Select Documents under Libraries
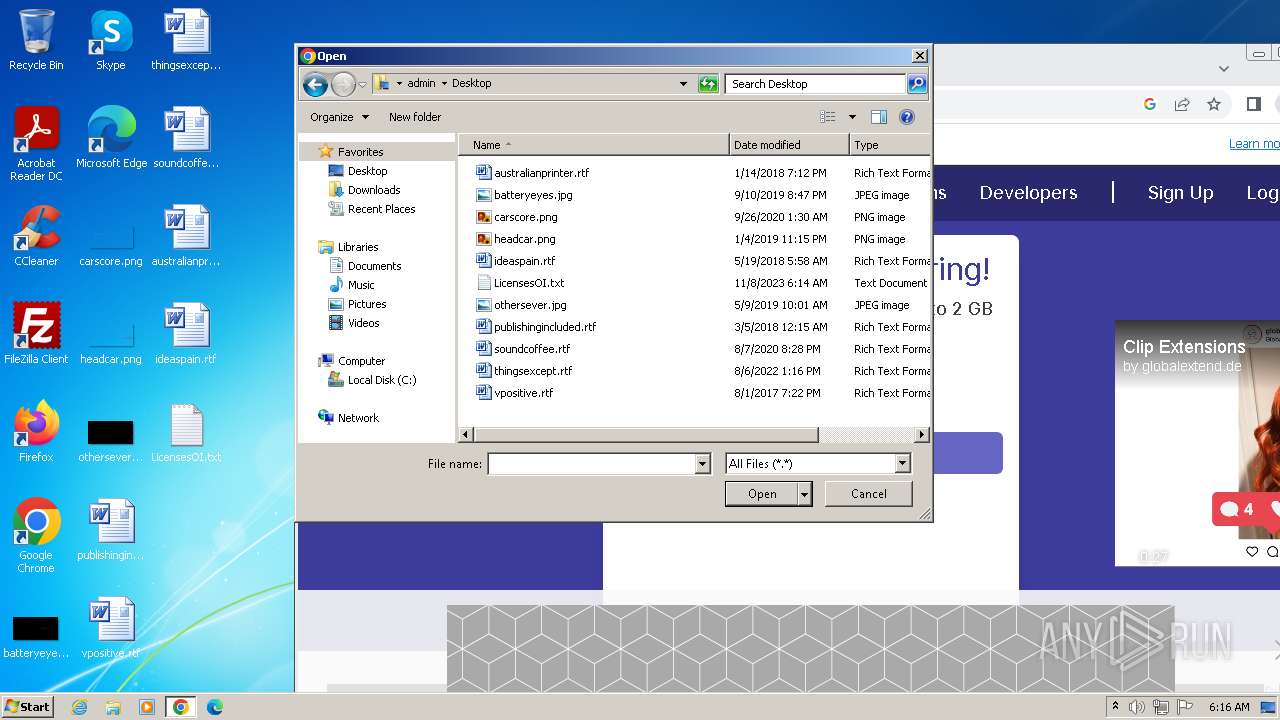1280x720 pixels. click(x=374, y=266)
